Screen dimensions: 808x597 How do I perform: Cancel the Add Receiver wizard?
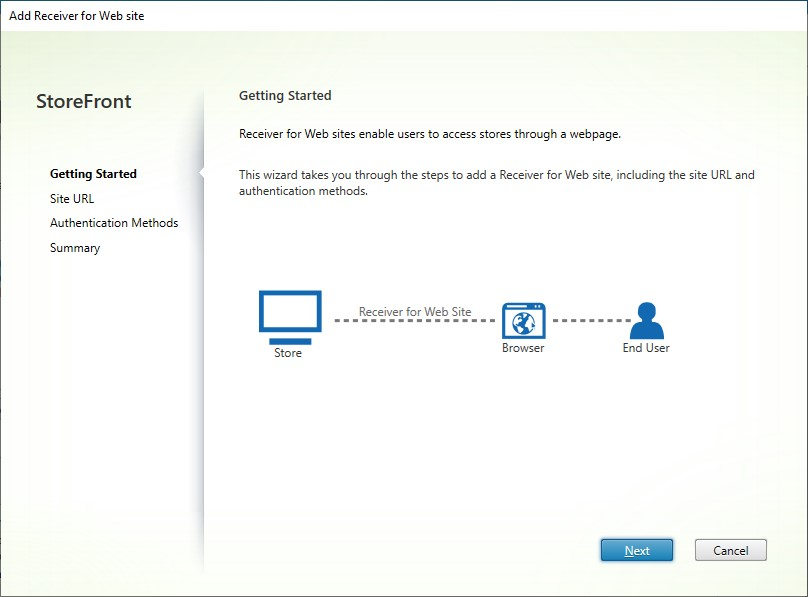(730, 550)
